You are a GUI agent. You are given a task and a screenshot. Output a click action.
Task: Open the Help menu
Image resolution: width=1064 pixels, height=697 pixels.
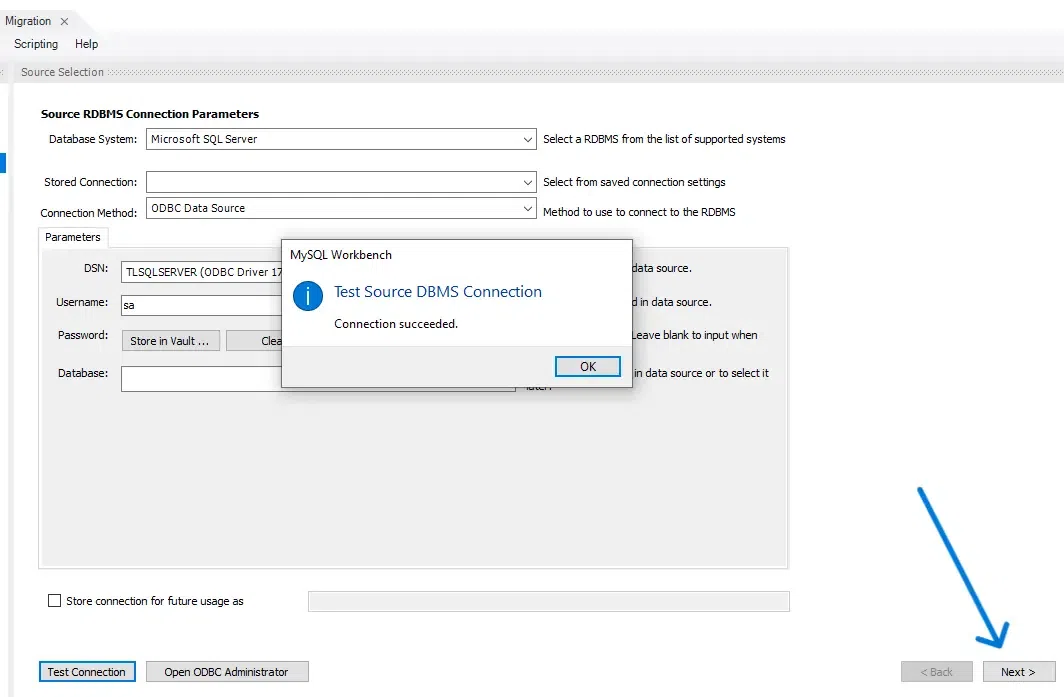86,44
